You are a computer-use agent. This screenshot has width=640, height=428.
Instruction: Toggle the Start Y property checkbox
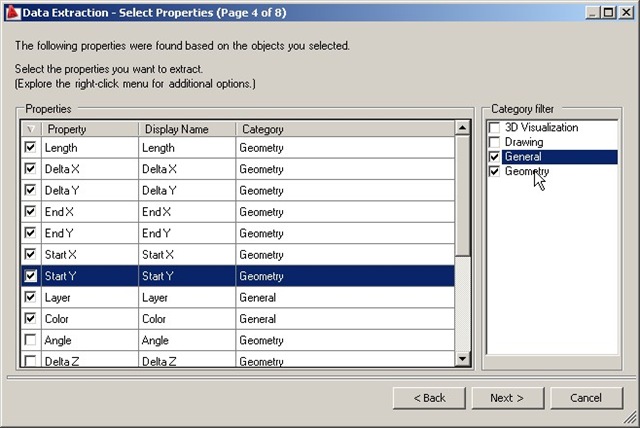tap(30, 275)
